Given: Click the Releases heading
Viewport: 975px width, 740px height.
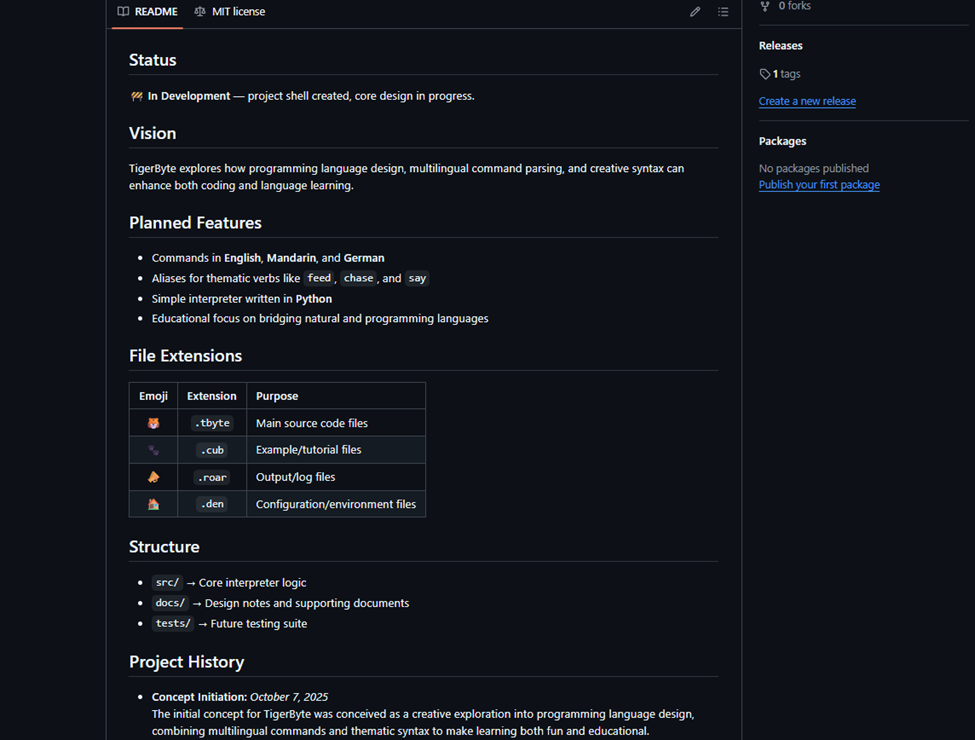Looking at the screenshot, I should click(x=780, y=46).
